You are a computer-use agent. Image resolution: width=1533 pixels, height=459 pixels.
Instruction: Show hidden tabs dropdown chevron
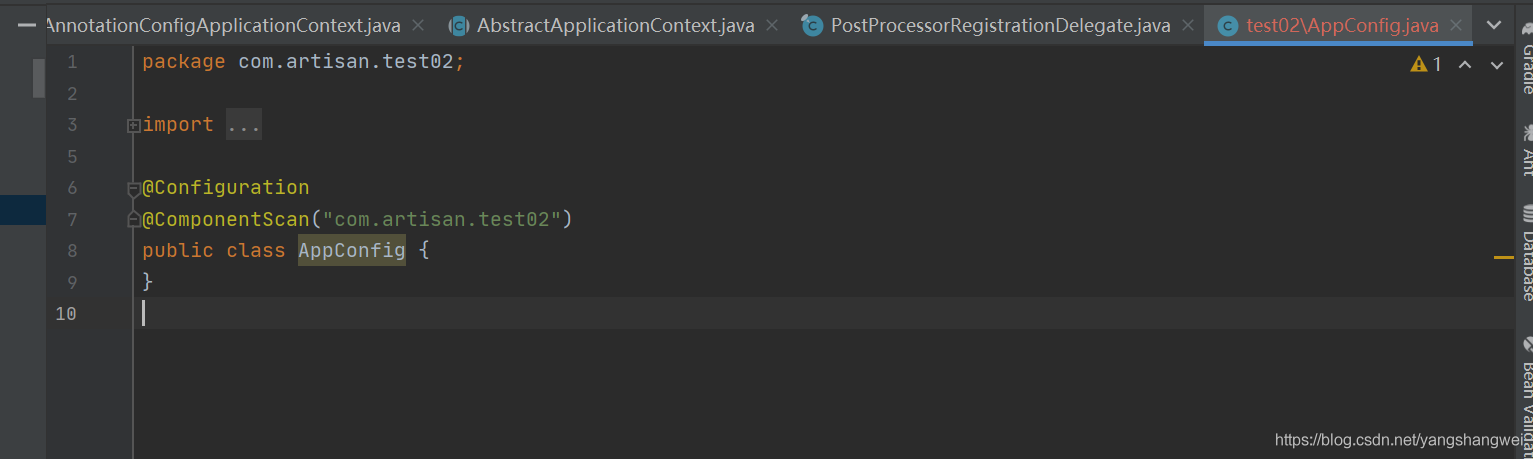coord(1494,25)
